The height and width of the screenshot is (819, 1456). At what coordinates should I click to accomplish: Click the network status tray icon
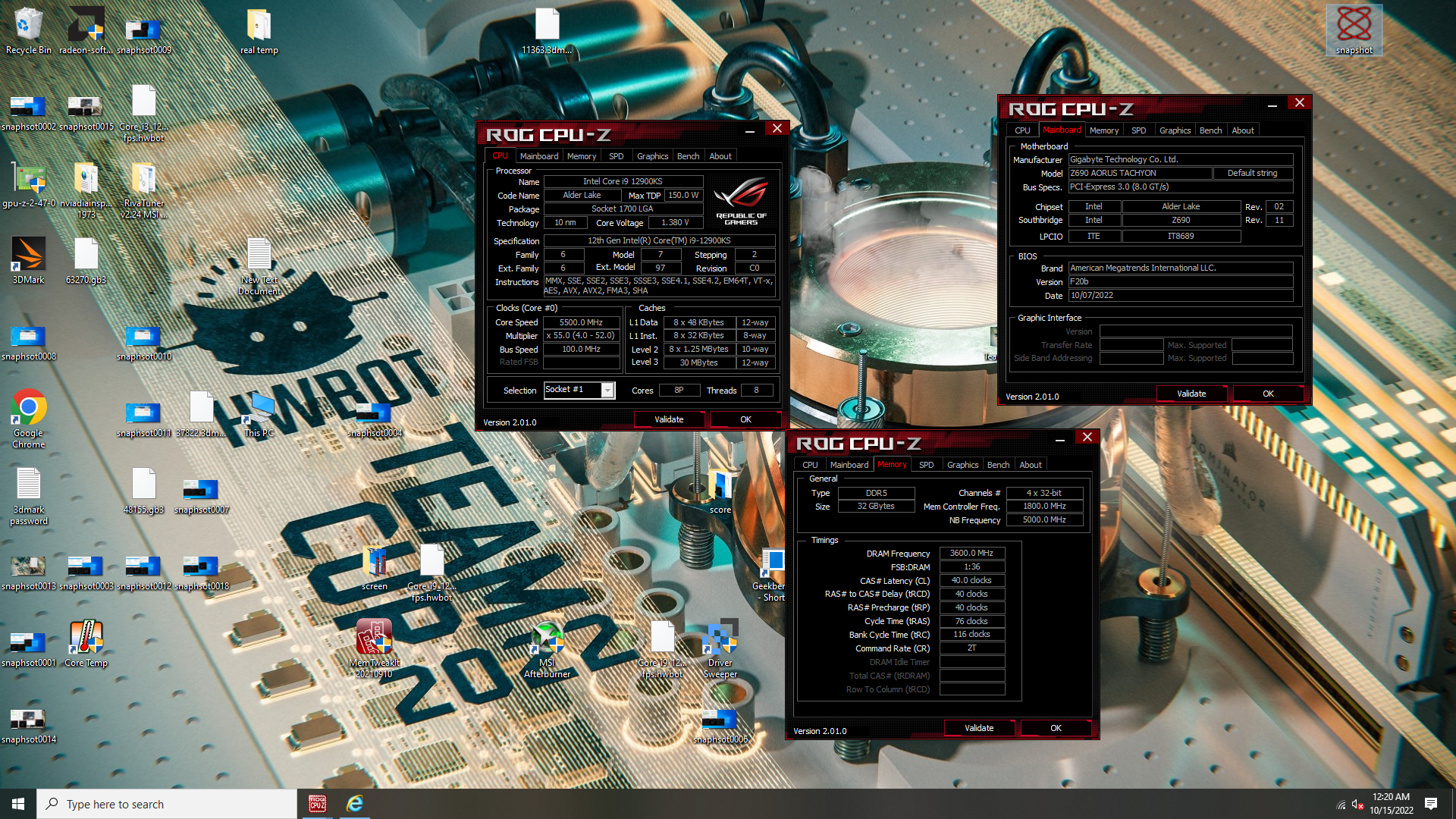click(1341, 805)
